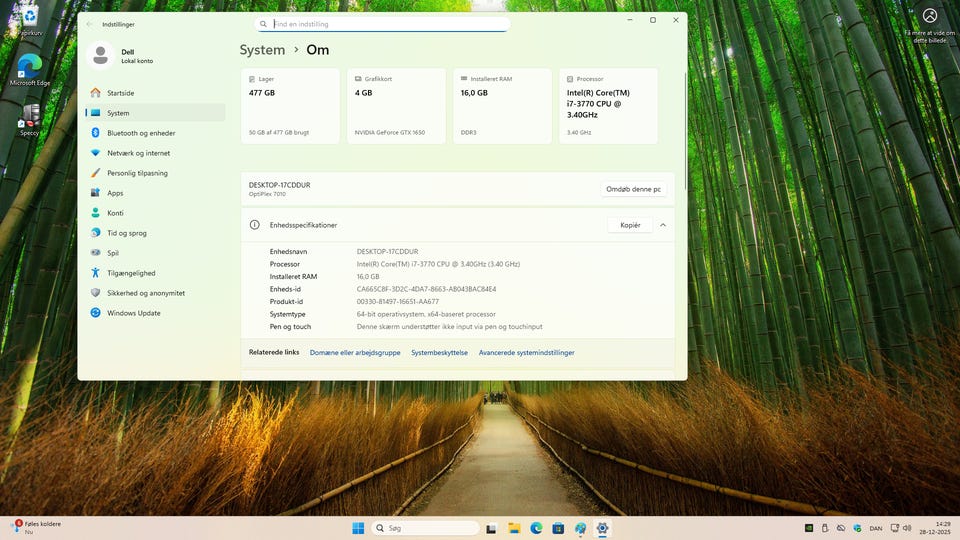Open Avancerede systemindstillinger link
The height and width of the screenshot is (540, 960).
[526, 353]
